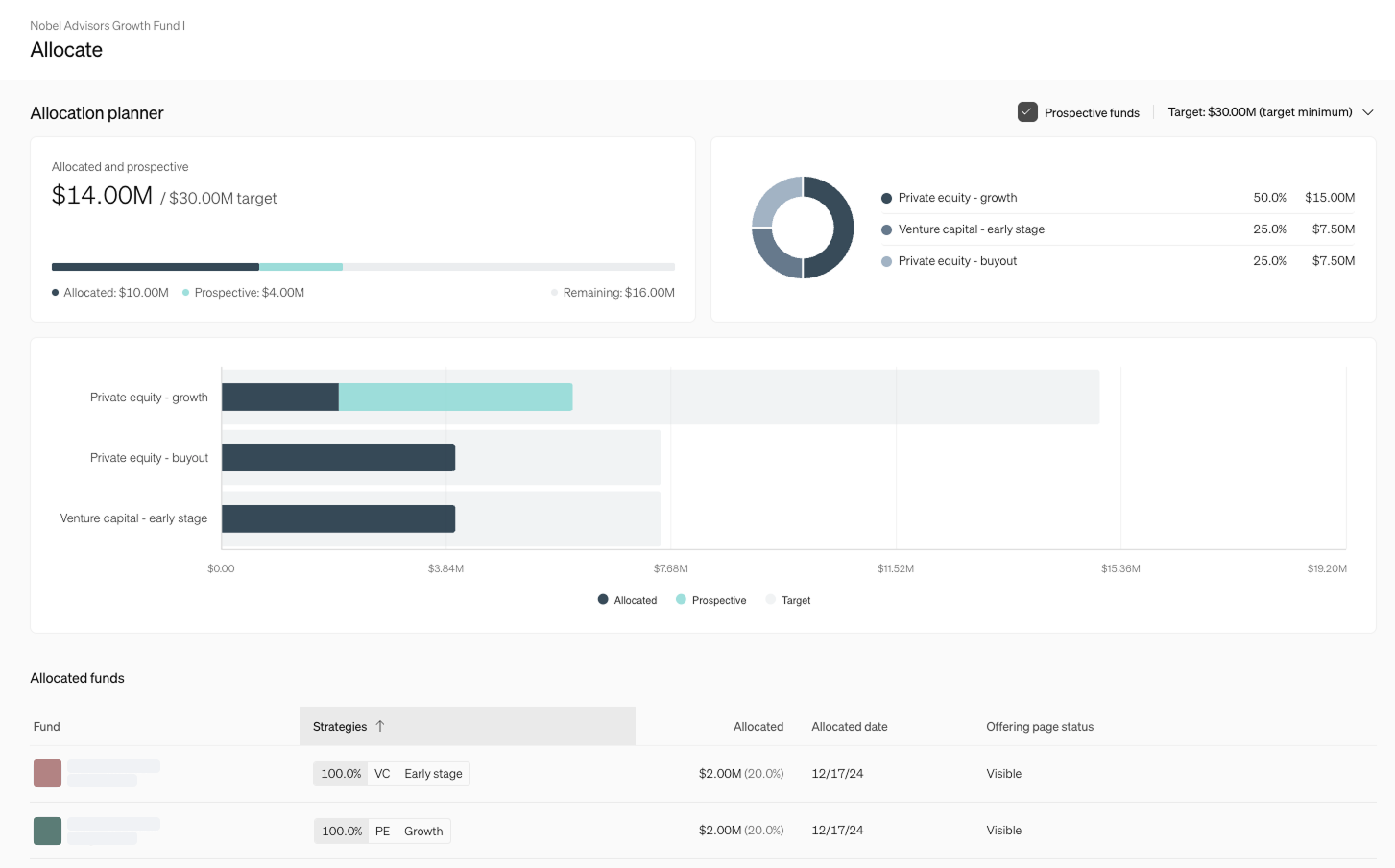Click the Private equity - growth legend dot
This screenshot has height=868, width=1395.
click(886, 198)
